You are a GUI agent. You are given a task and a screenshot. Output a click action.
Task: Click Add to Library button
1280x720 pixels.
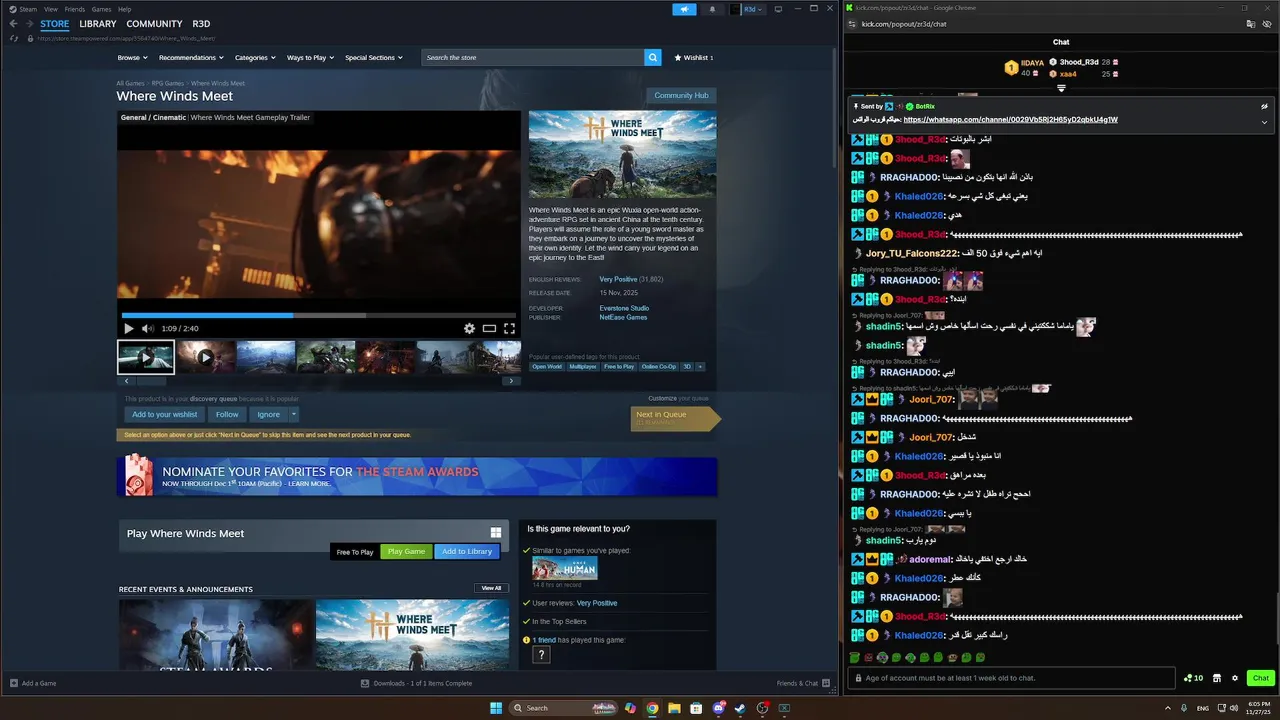467,551
